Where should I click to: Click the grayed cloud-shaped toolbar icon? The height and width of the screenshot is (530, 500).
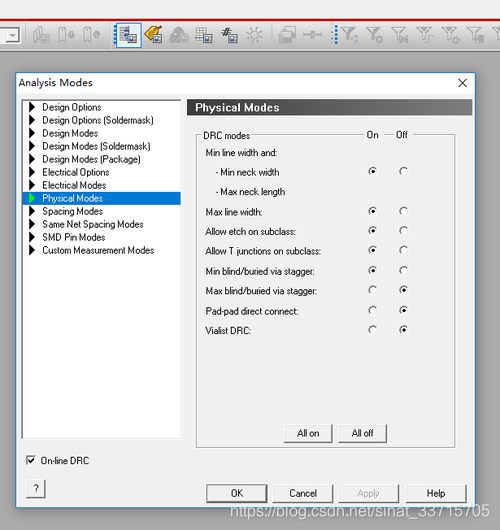pos(179,35)
